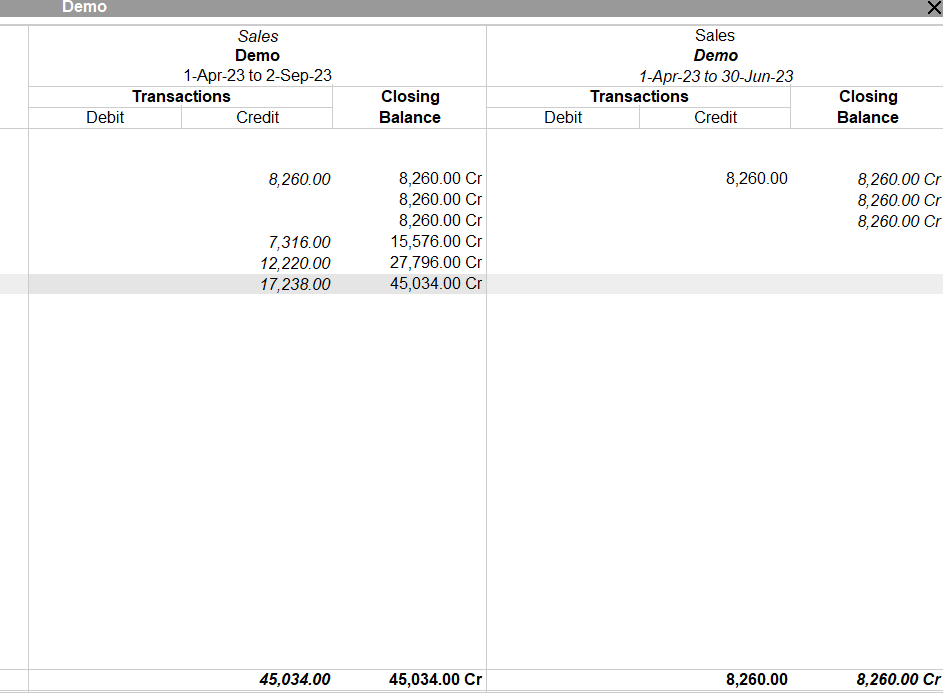Click the Transactions header of the left report

pyautogui.click(x=181, y=96)
